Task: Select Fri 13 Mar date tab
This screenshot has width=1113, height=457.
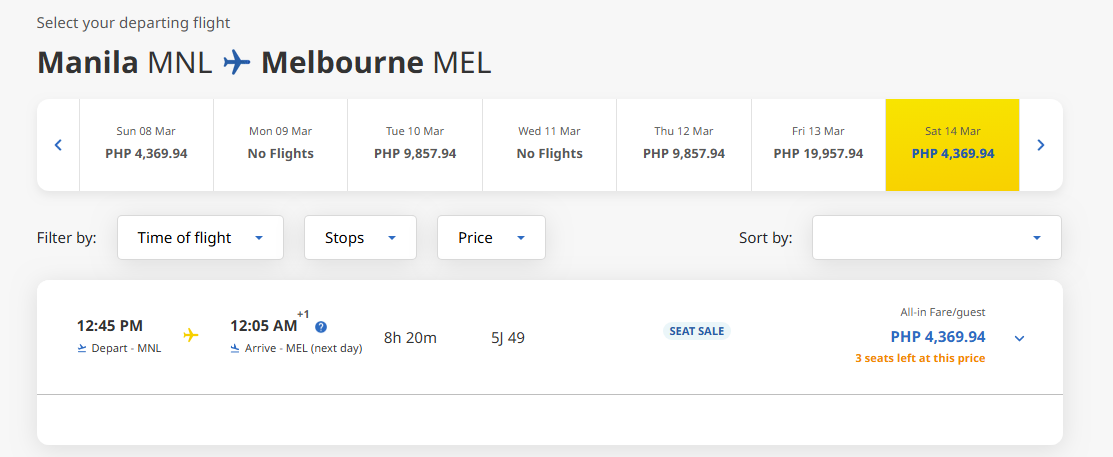Action: [x=818, y=145]
